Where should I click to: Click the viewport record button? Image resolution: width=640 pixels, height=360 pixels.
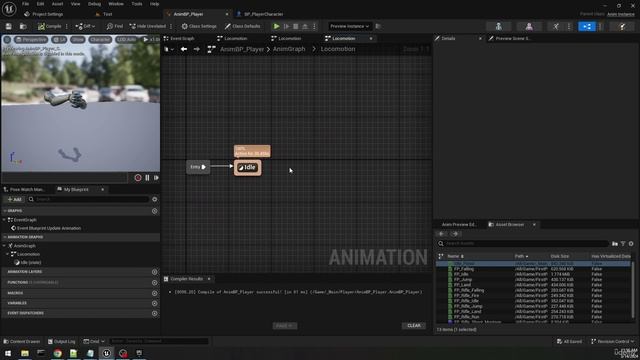click(138, 178)
